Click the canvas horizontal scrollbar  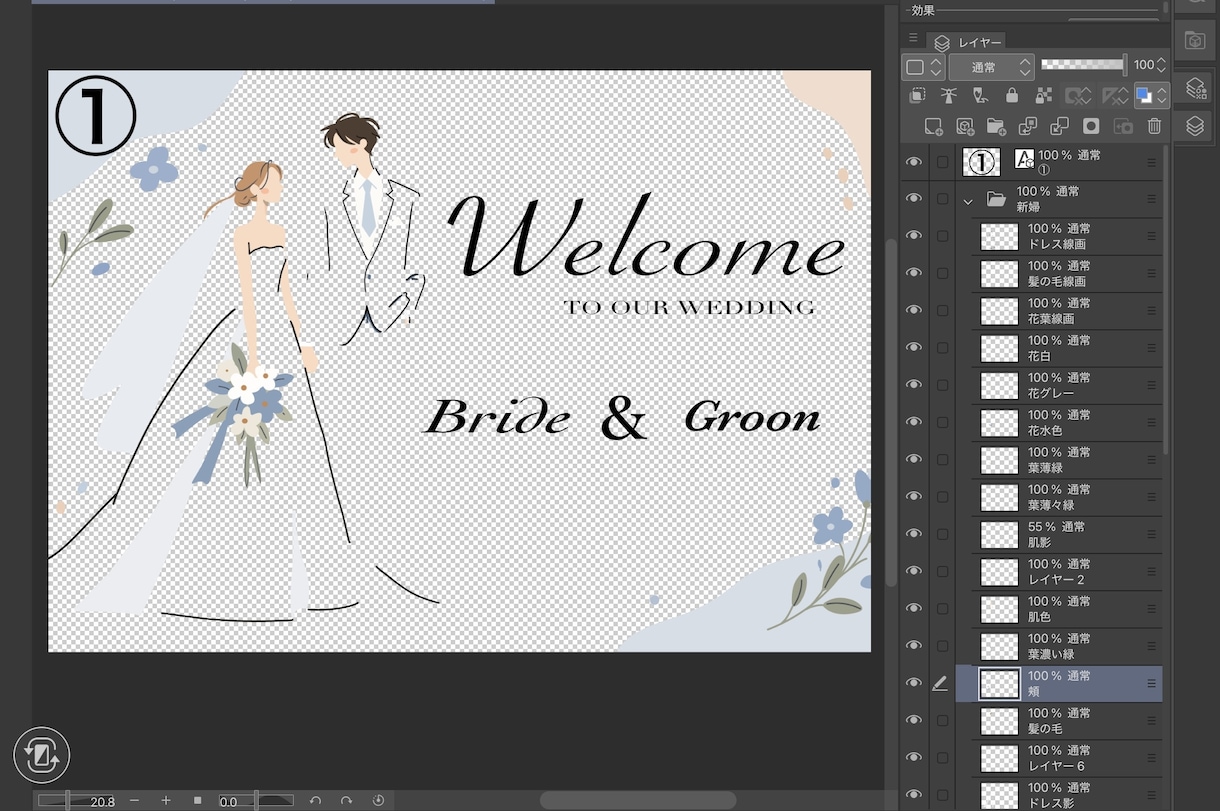pos(638,801)
